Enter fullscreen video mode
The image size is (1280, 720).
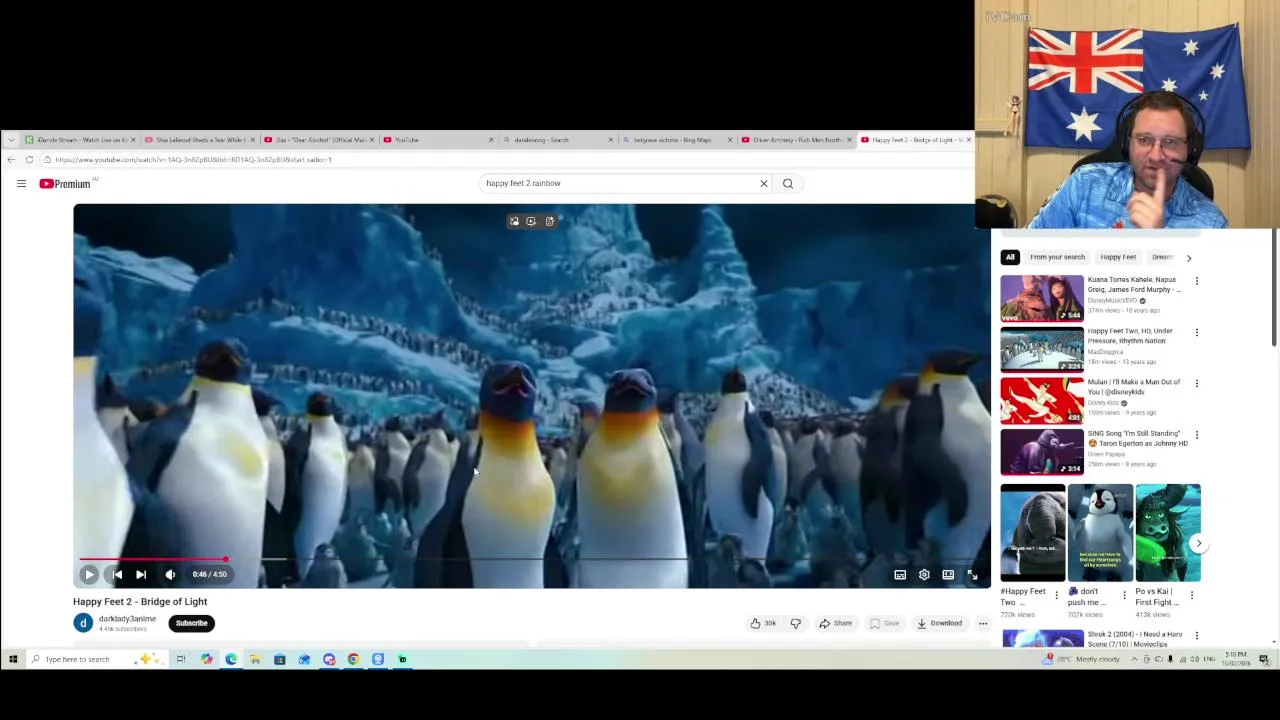point(972,575)
